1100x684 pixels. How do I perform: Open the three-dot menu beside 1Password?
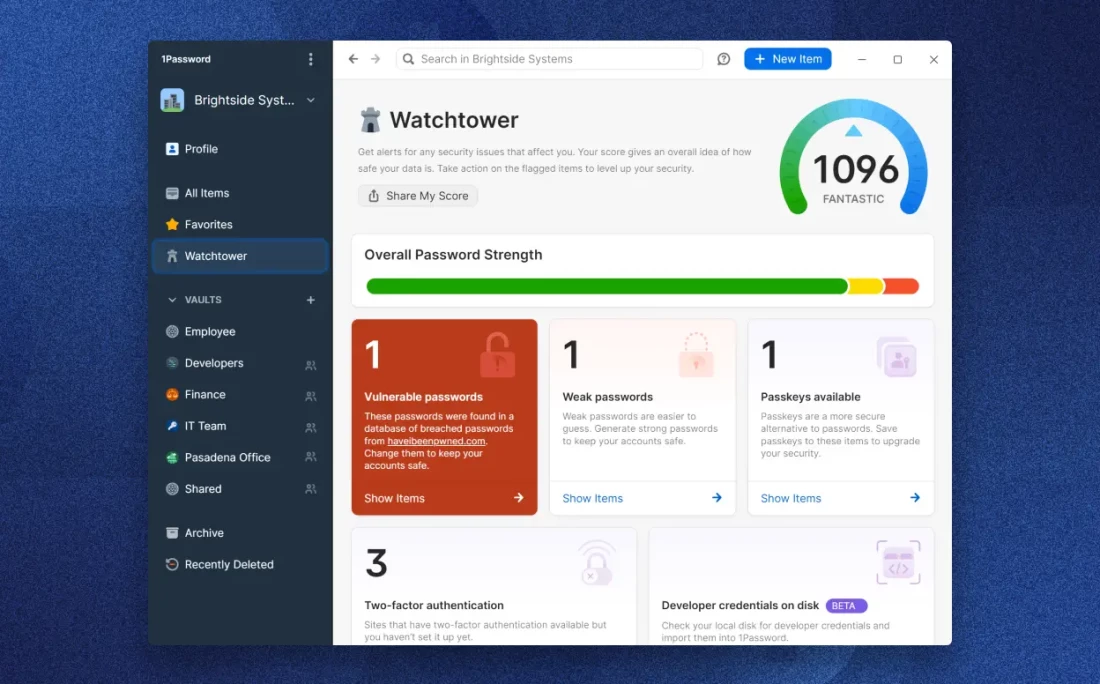310,59
